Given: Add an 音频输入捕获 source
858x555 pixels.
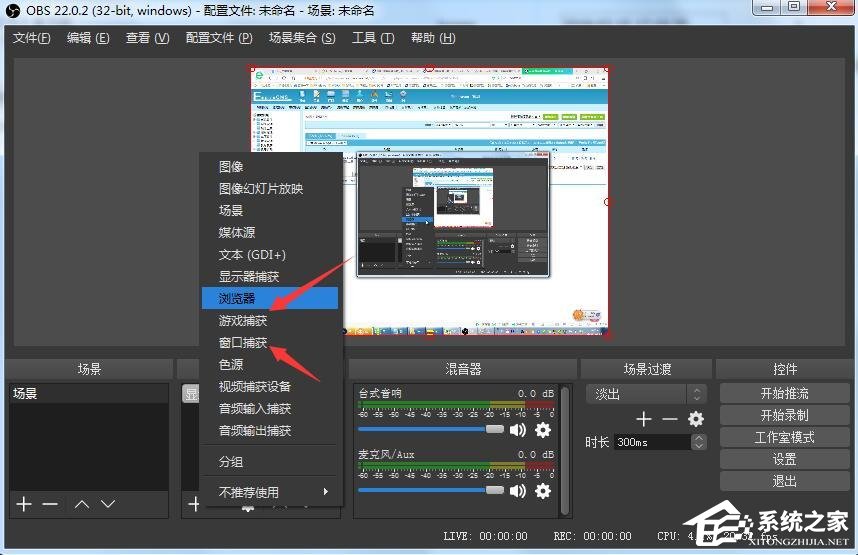Looking at the screenshot, I should (x=270, y=408).
